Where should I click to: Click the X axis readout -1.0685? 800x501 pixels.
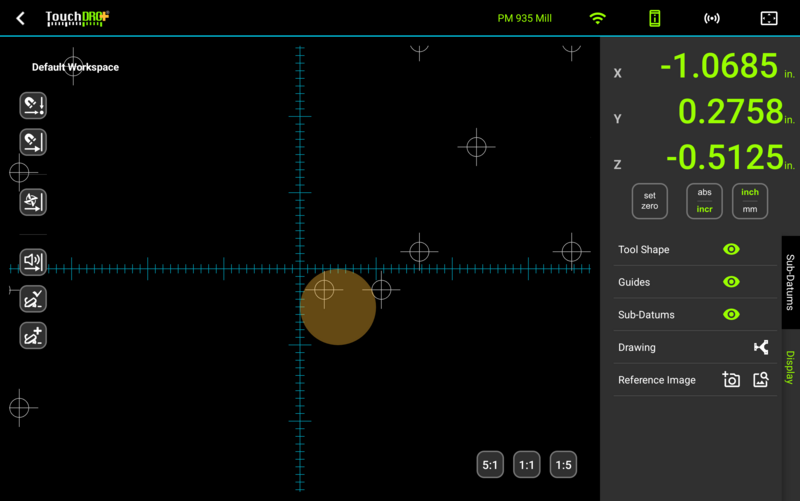point(718,66)
